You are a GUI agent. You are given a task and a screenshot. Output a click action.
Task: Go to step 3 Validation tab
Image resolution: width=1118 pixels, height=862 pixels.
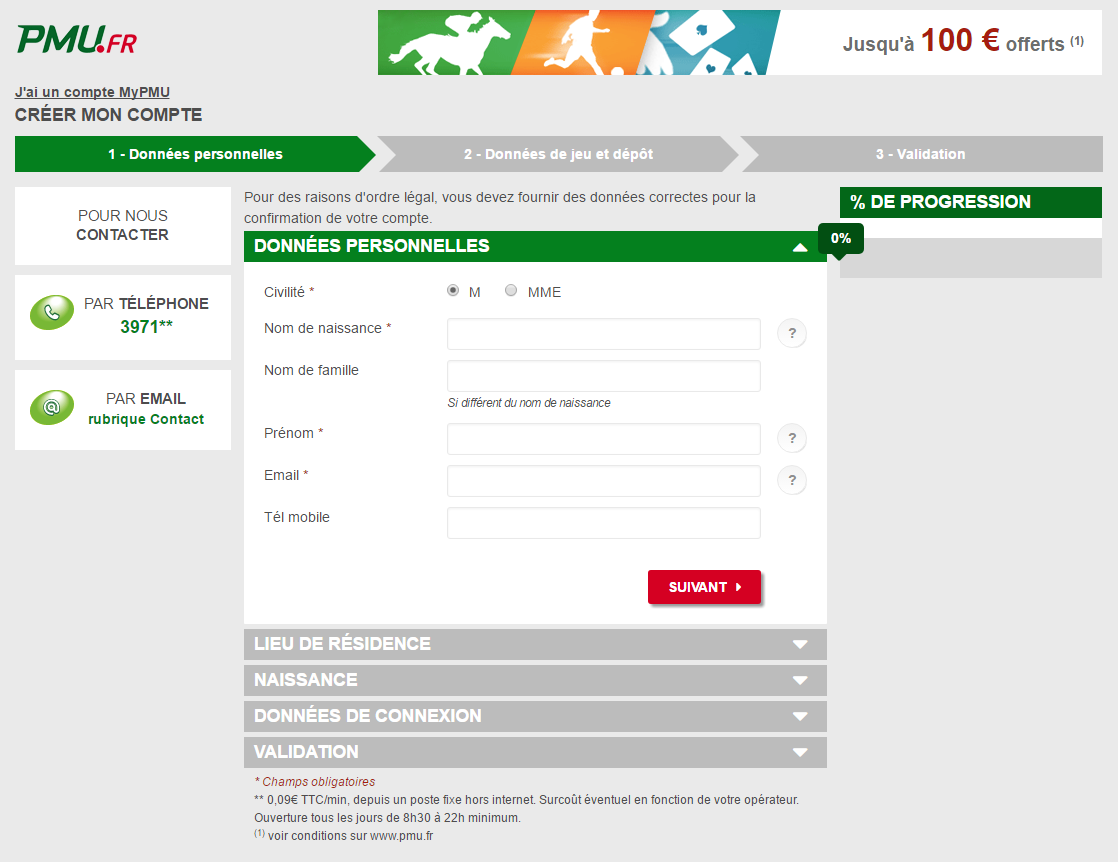point(920,154)
